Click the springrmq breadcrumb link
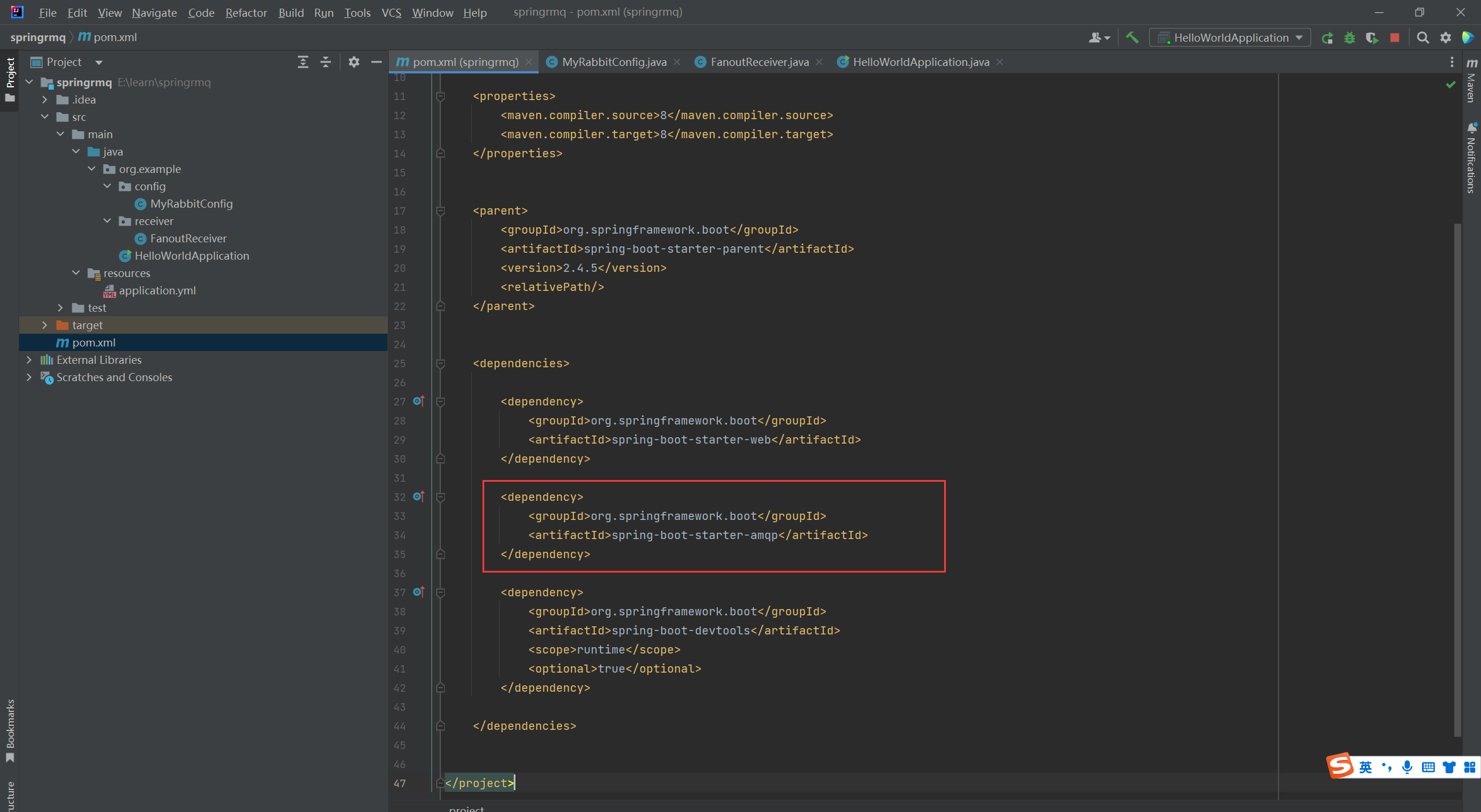This screenshot has height=812, width=1481. point(37,37)
